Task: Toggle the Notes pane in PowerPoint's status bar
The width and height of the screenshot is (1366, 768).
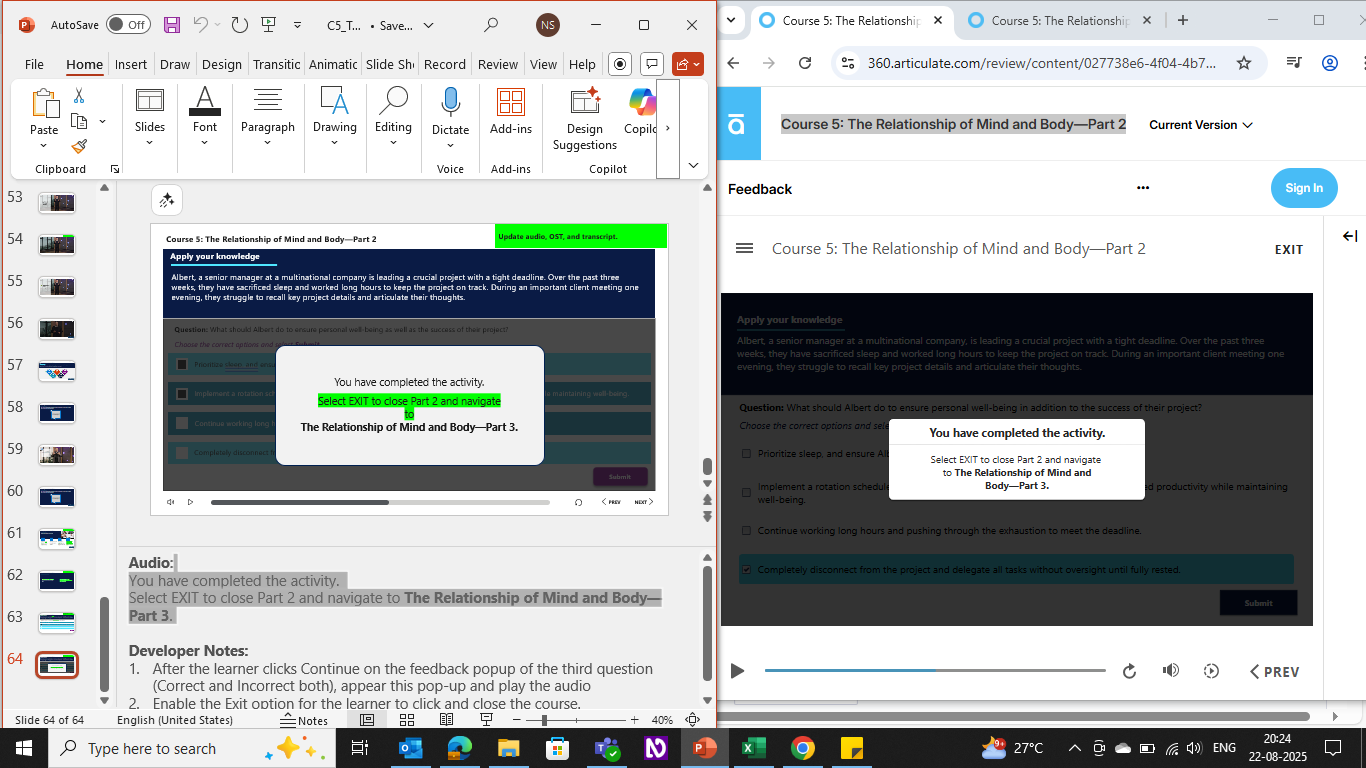Action: coord(304,720)
